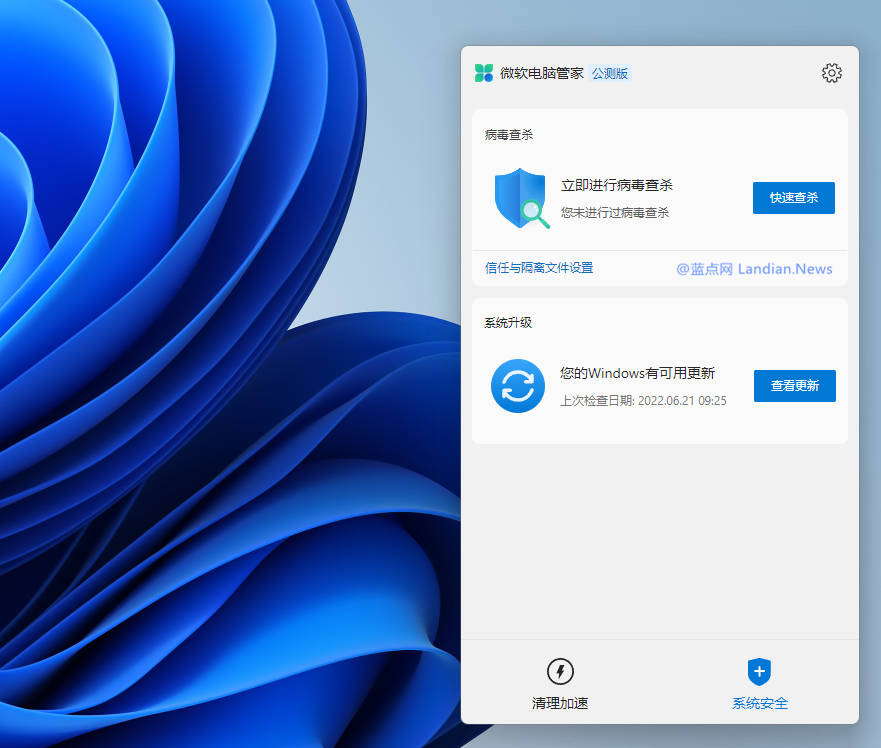
Task: Switch to the 系统安全 tab label
Action: click(760, 703)
